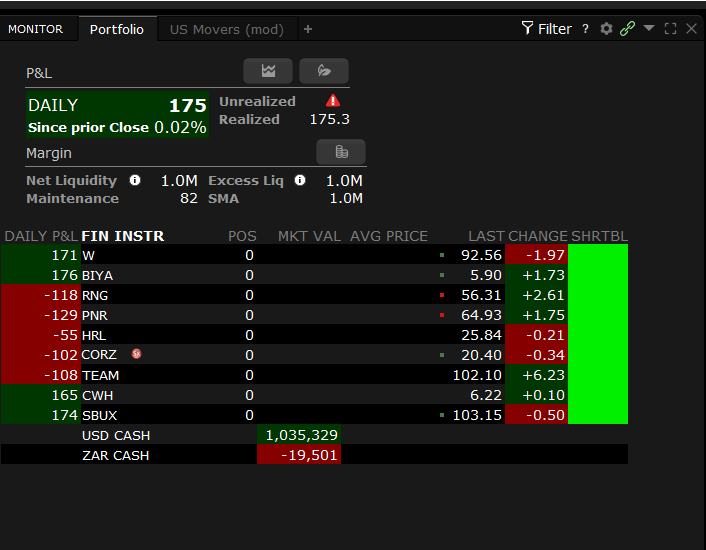
Task: Click the SMA label
Action: 223,198
